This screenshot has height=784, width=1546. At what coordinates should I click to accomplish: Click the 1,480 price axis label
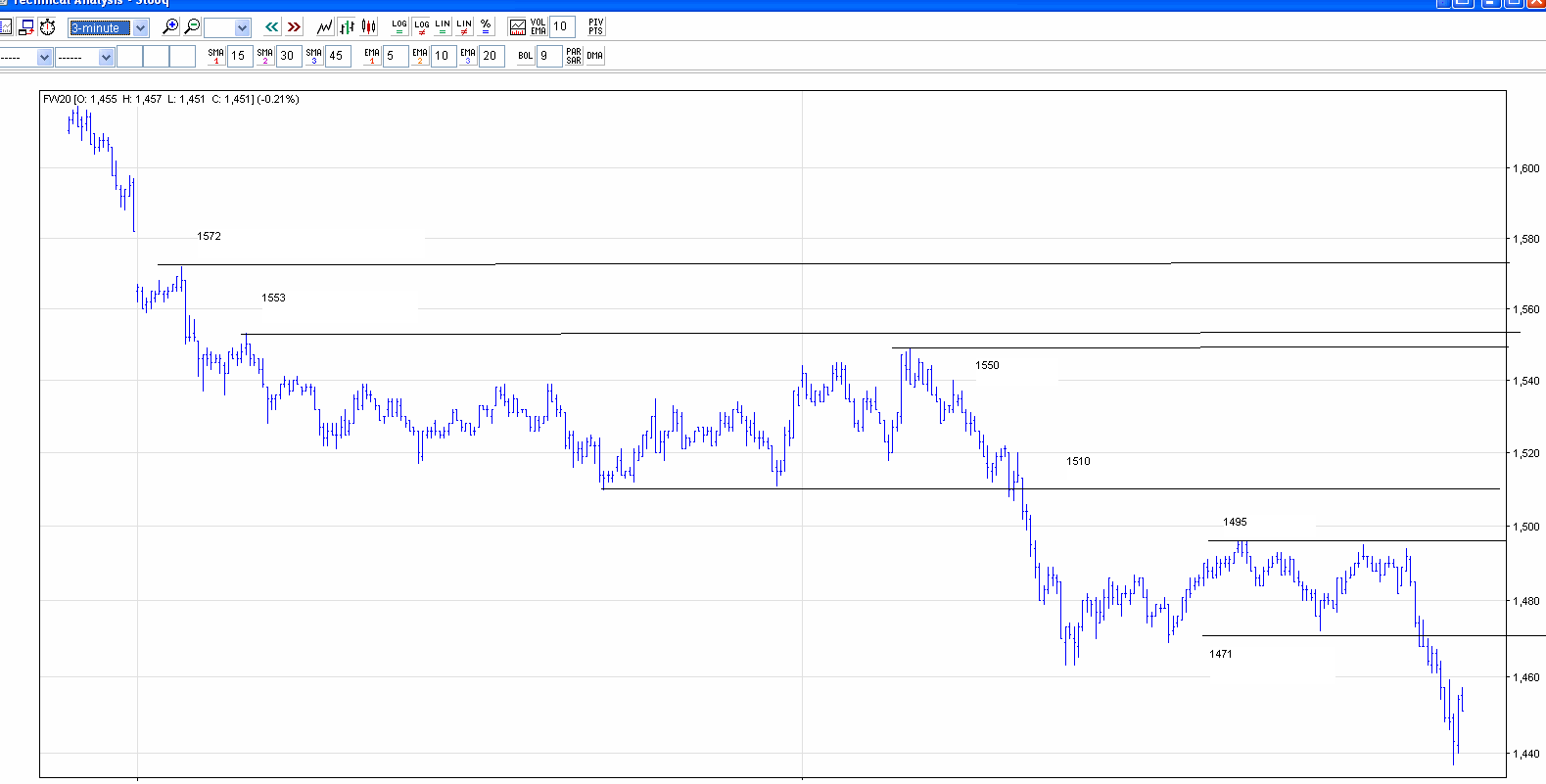tap(1525, 601)
